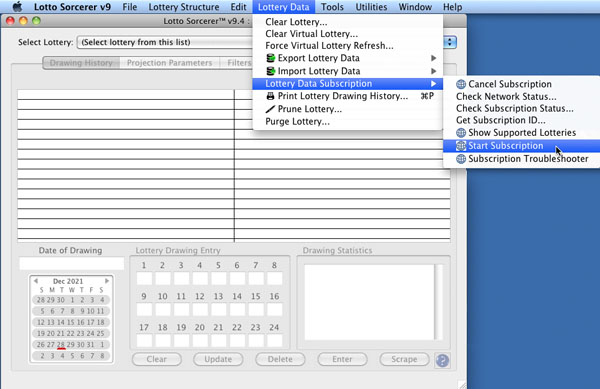Viewport: 600px width, 389px height.
Task: Expand the Import Lottery Data submenu arrow
Action: click(x=433, y=71)
